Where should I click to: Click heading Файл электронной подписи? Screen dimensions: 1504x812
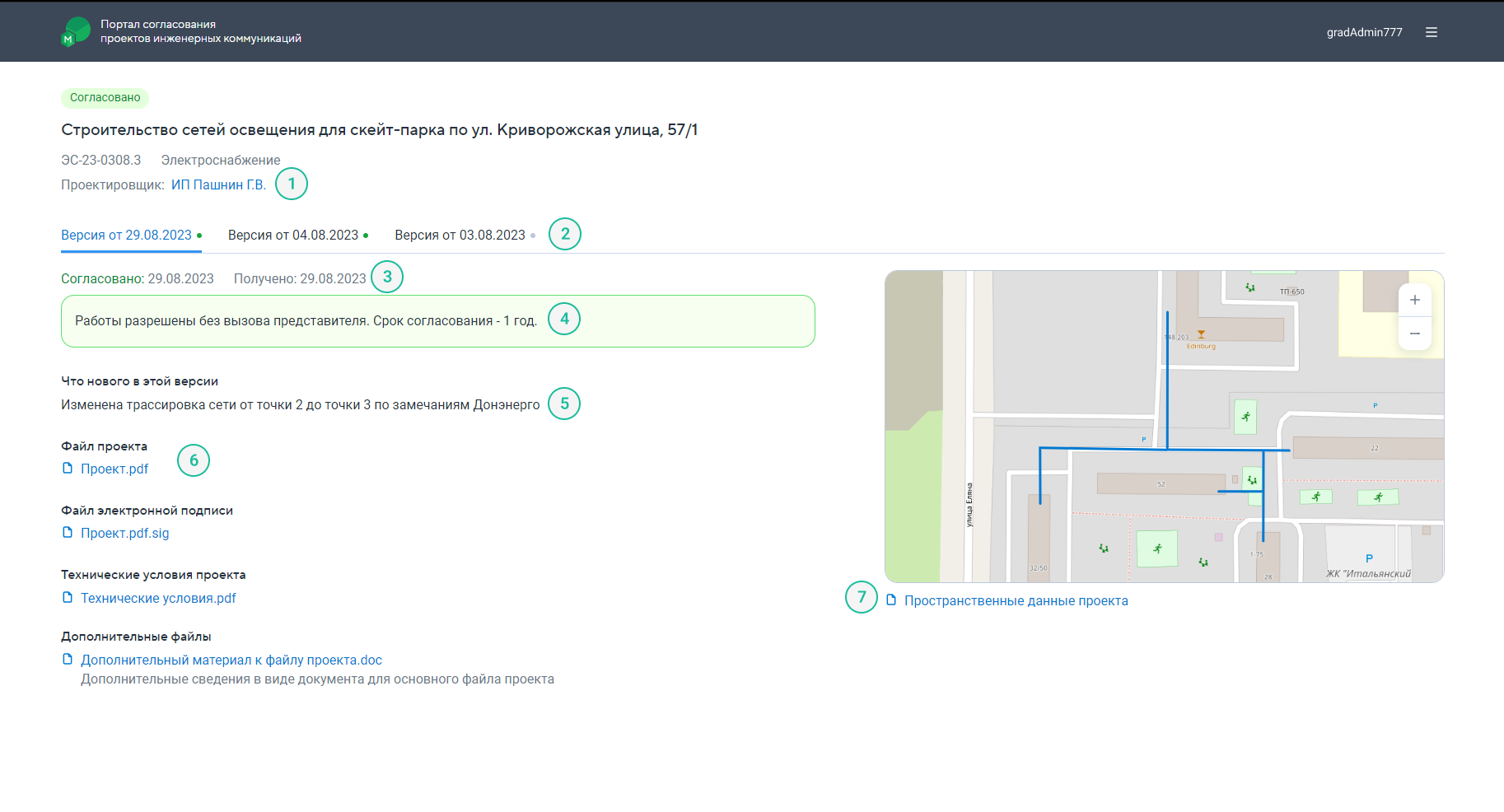(x=147, y=511)
